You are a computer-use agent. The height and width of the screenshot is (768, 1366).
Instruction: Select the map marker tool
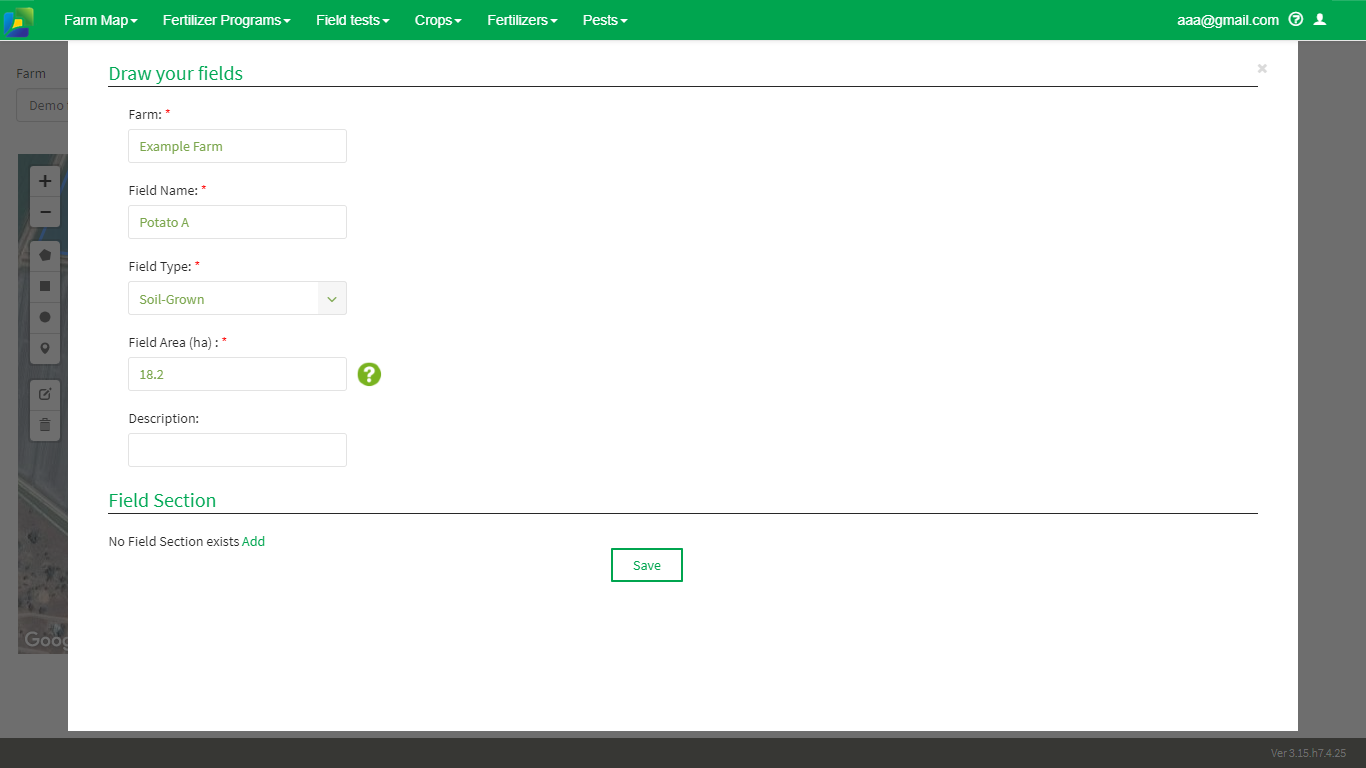(45, 348)
